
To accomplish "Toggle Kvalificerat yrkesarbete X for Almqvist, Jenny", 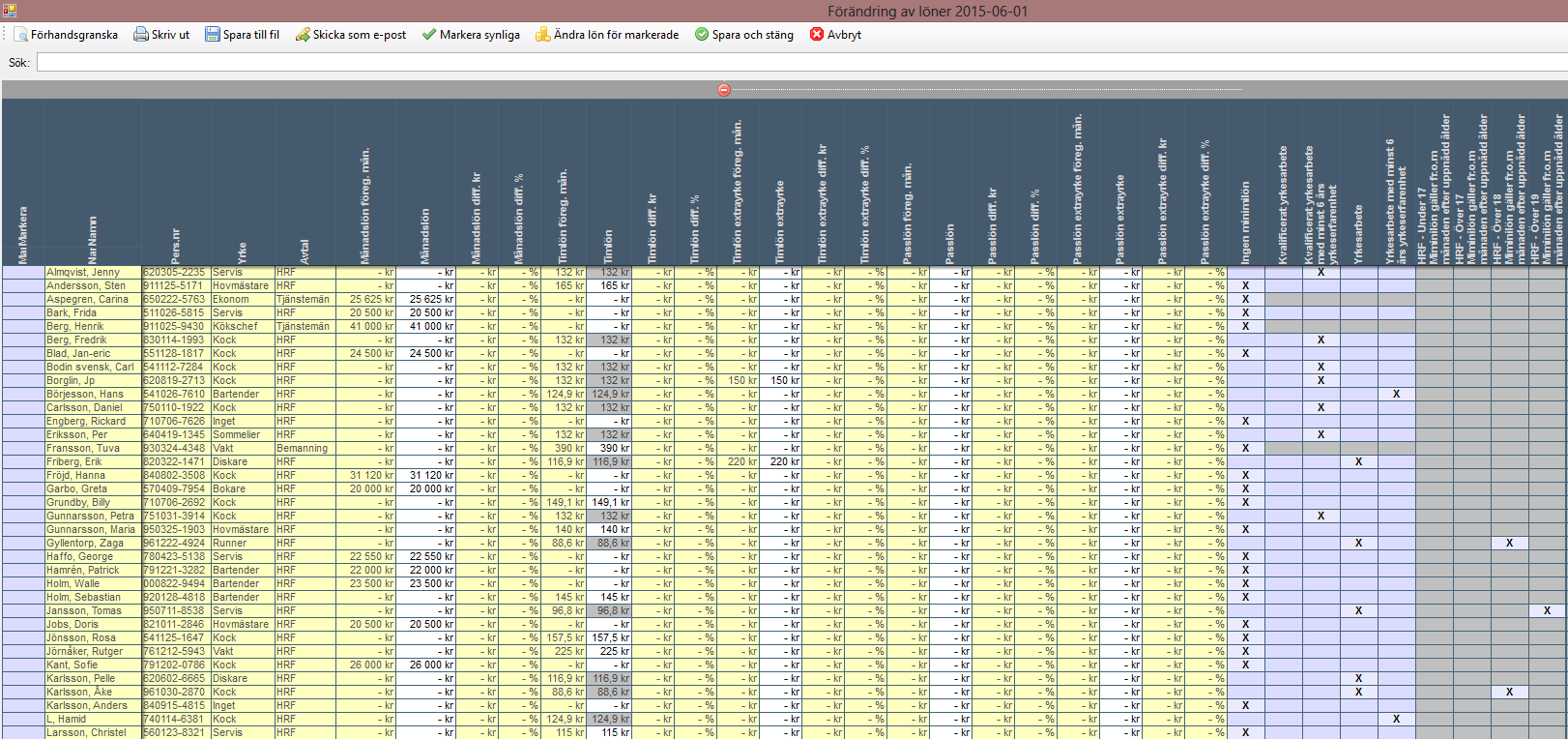I will (x=1321, y=273).
